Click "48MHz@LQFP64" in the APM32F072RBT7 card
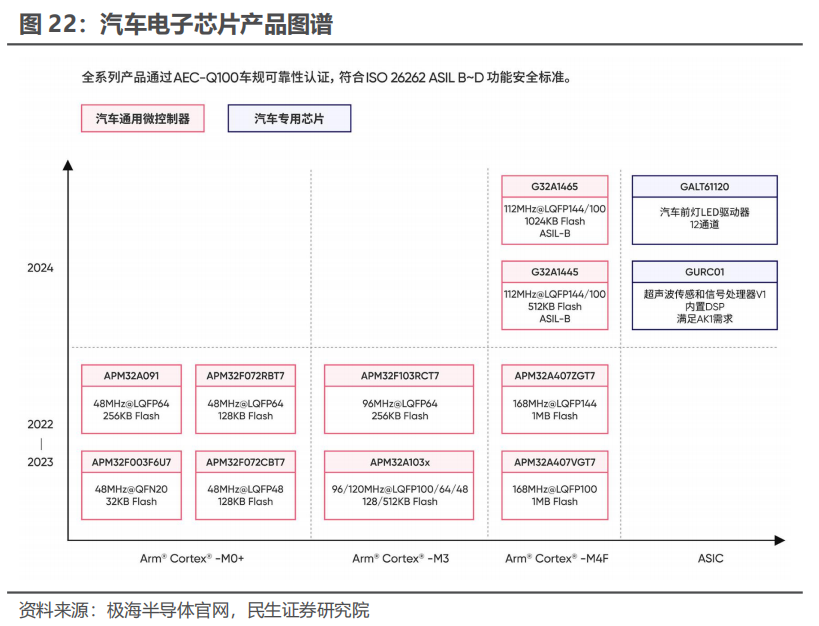 click(x=245, y=403)
